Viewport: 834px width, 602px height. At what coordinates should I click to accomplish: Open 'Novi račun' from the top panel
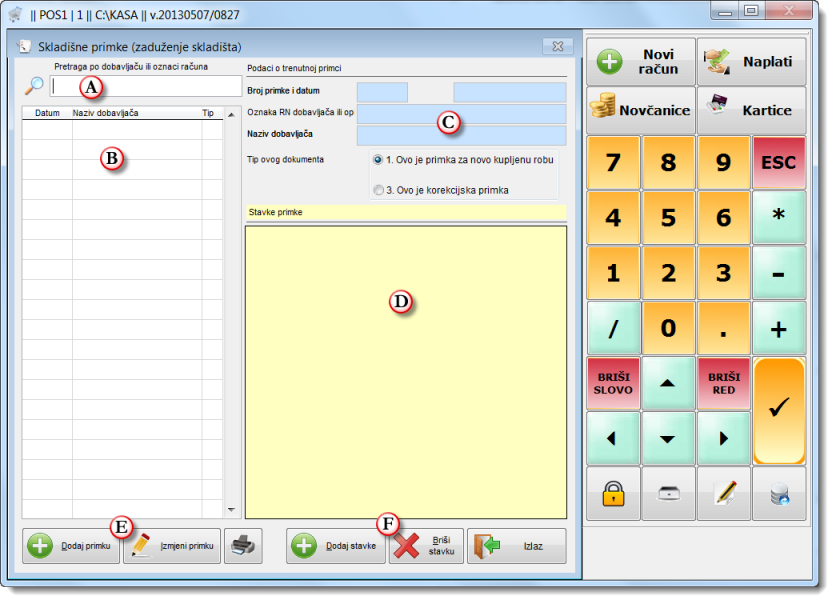[641, 62]
